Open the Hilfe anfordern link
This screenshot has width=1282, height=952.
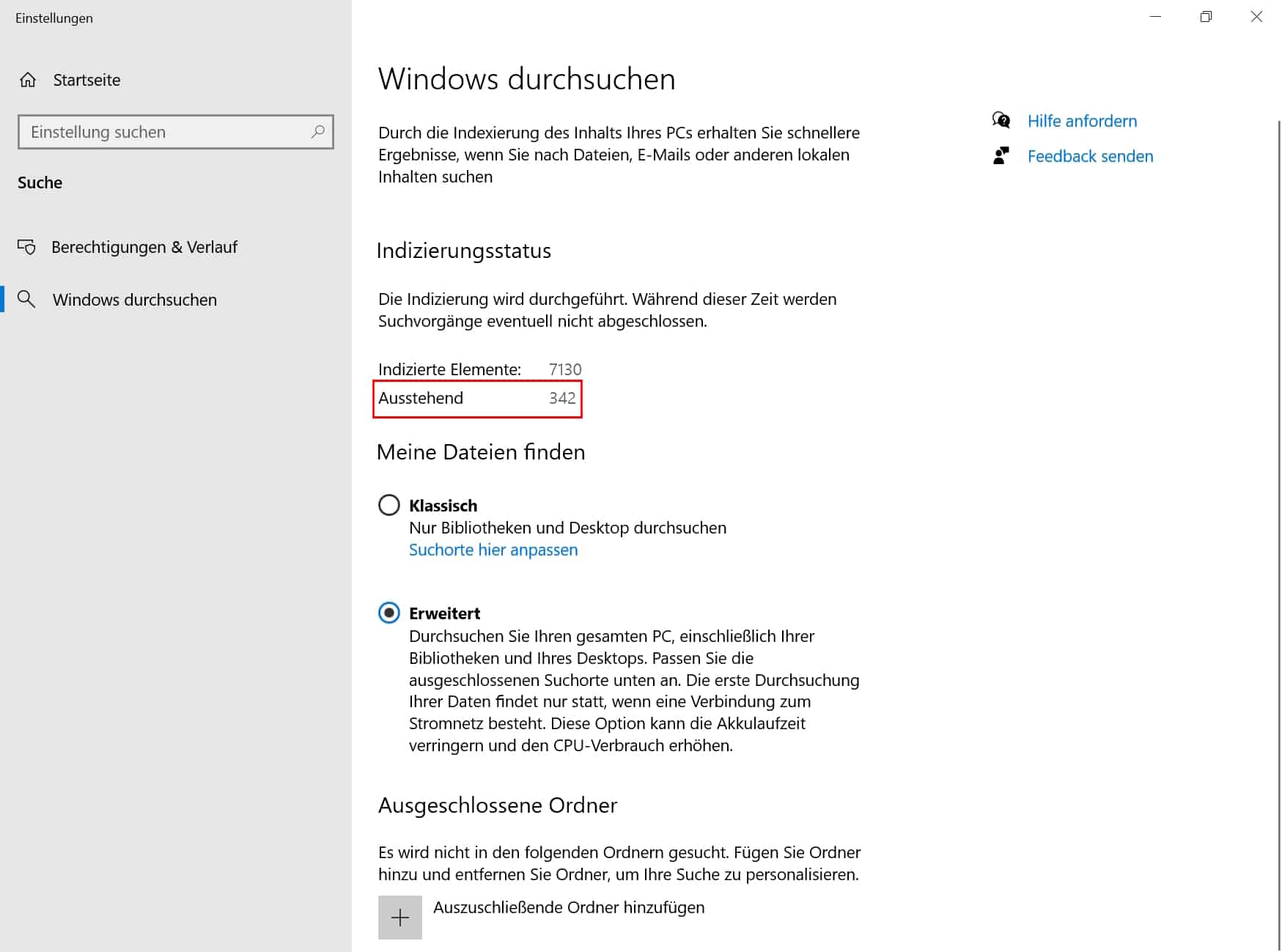[x=1082, y=121]
